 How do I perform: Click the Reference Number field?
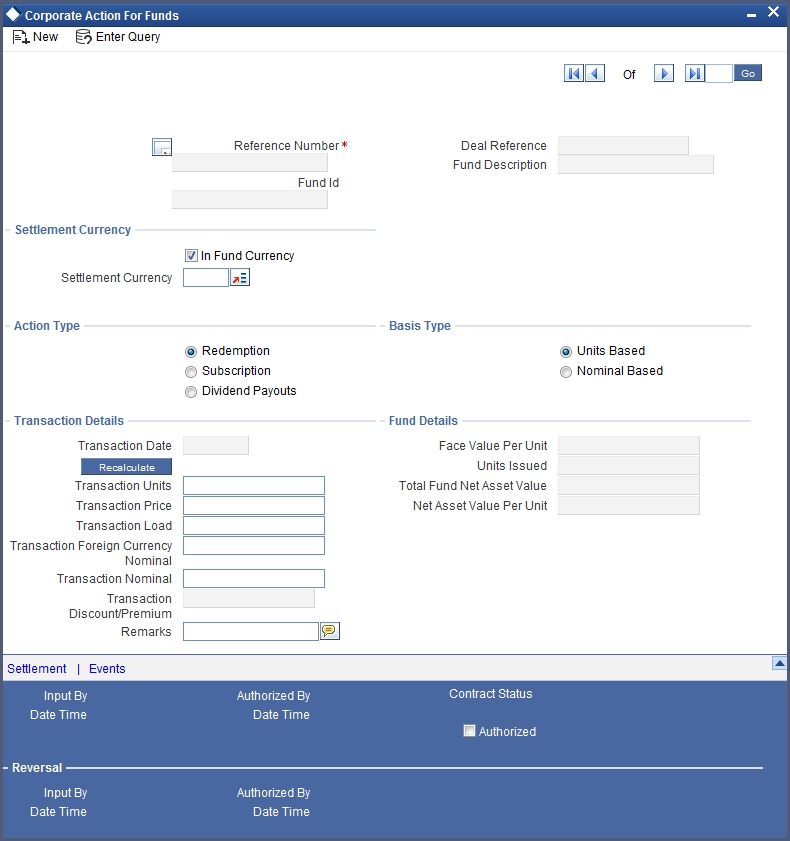pyautogui.click(x=250, y=163)
